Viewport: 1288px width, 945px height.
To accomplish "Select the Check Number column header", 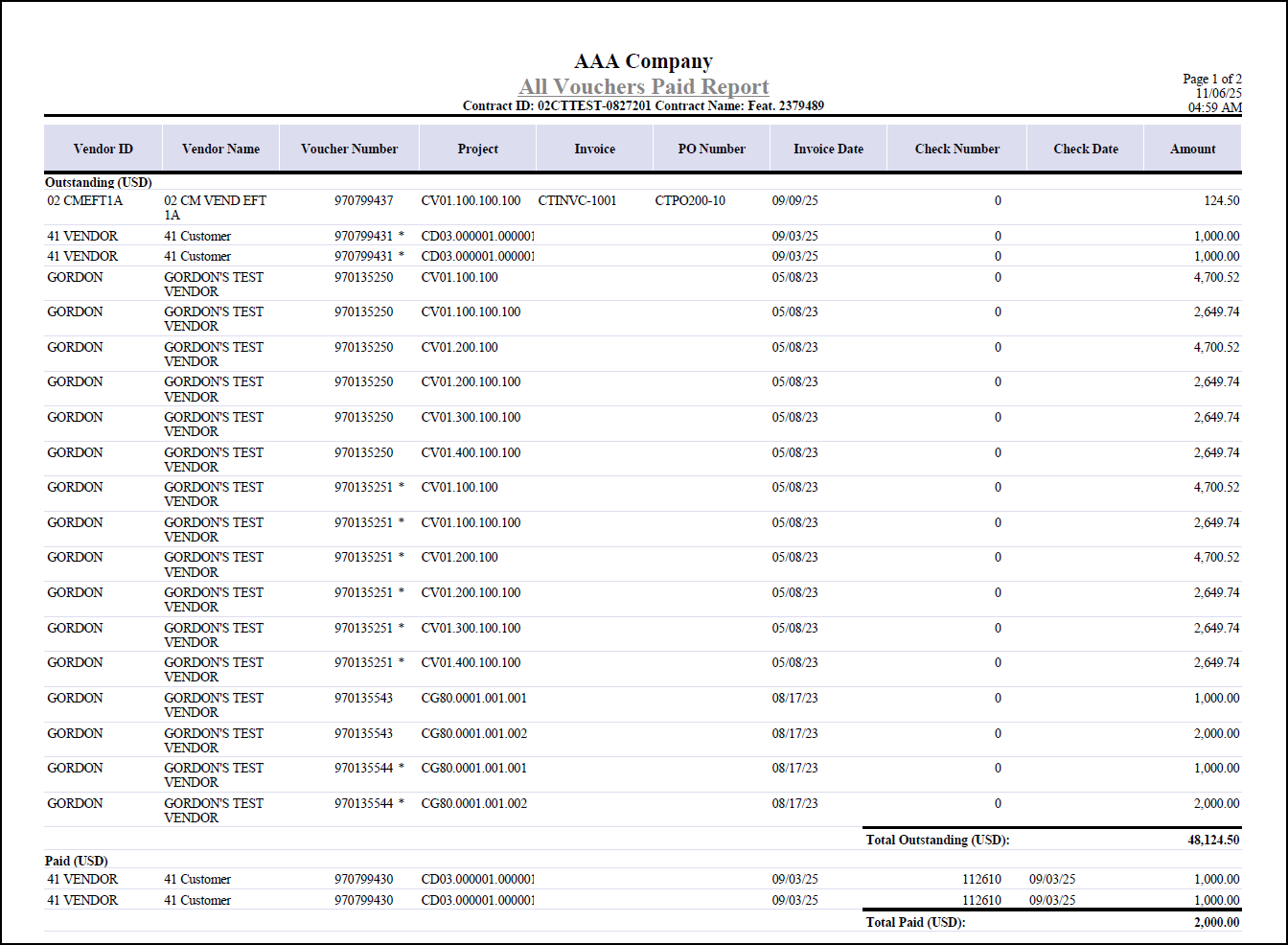I will pos(956,149).
